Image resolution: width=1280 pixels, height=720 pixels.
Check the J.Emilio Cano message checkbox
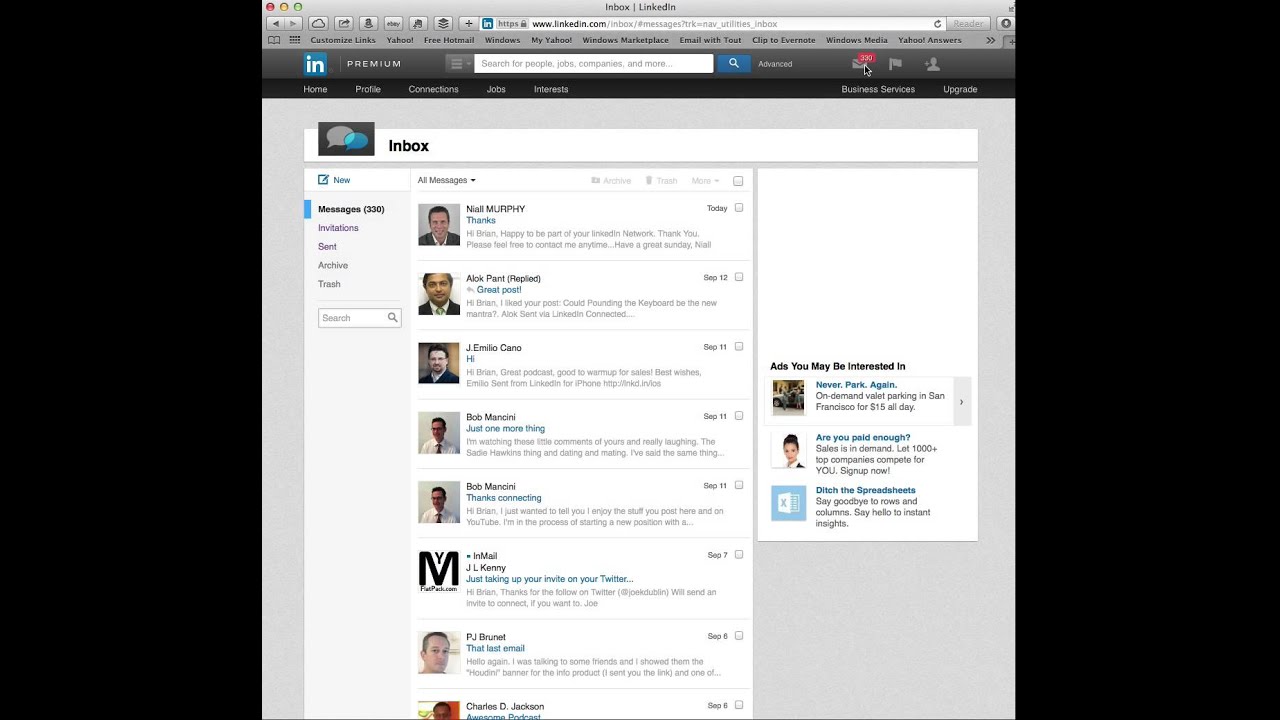tap(739, 346)
